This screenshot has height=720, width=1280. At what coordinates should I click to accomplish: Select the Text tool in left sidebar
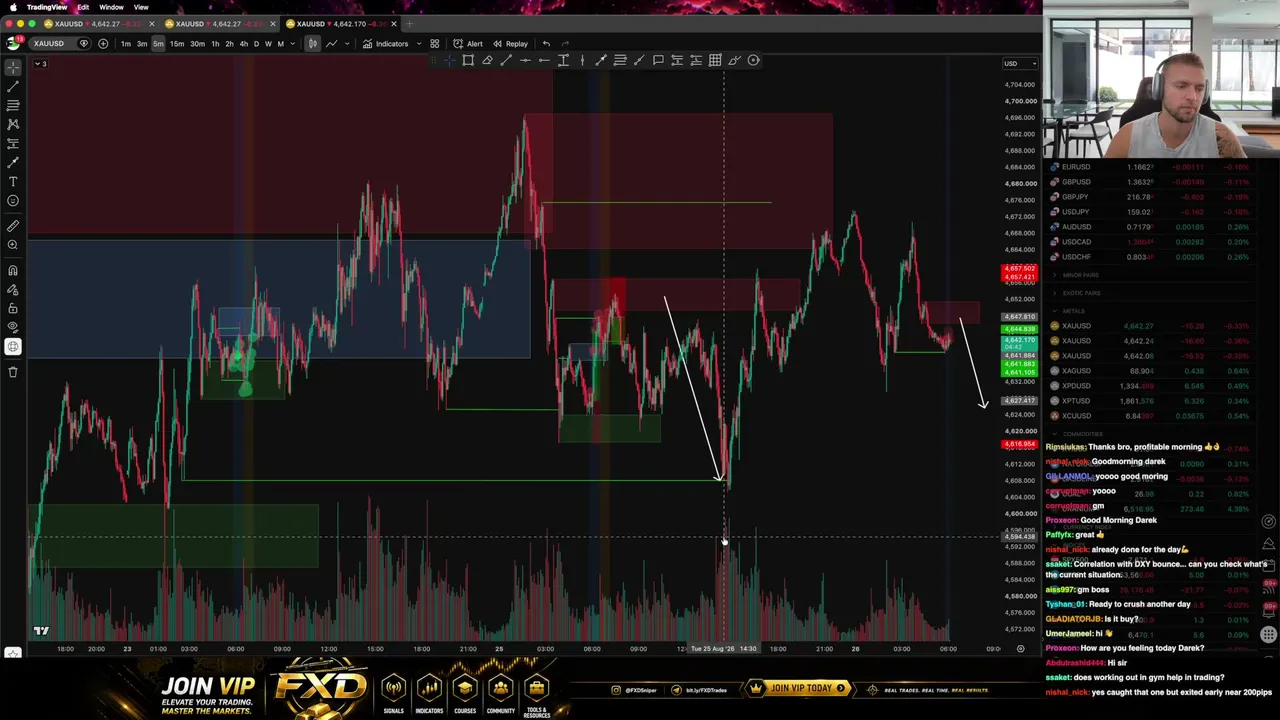[x=13, y=181]
